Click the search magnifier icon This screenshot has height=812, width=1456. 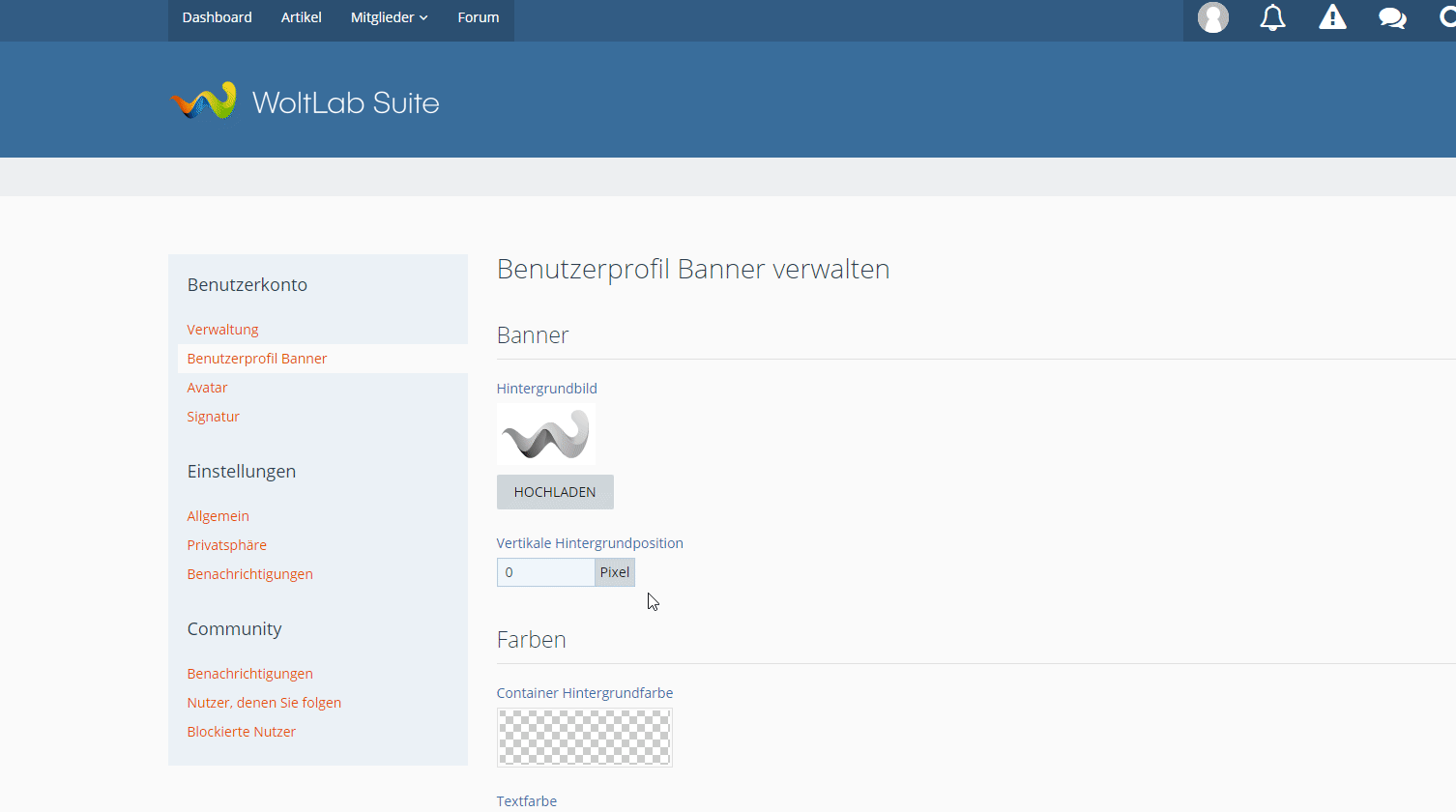click(x=1446, y=17)
